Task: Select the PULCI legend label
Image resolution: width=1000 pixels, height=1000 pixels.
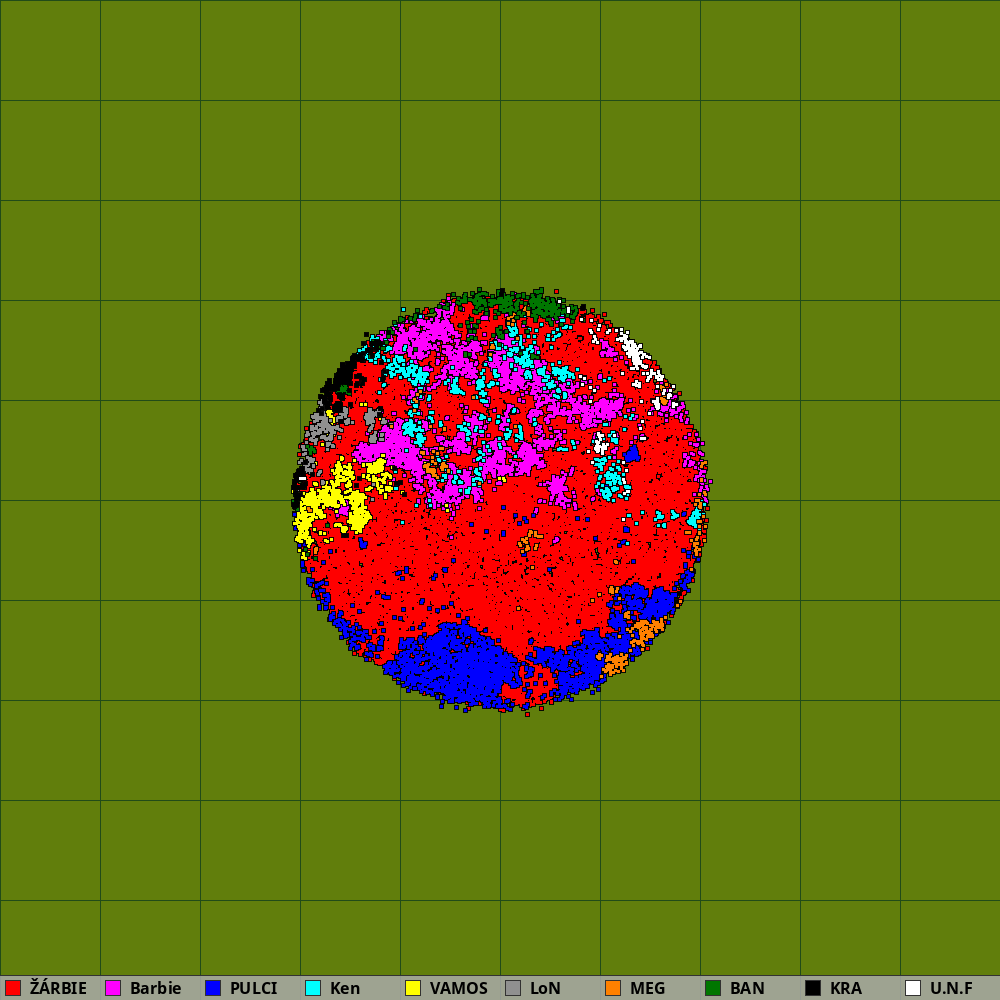Action: tap(254, 988)
